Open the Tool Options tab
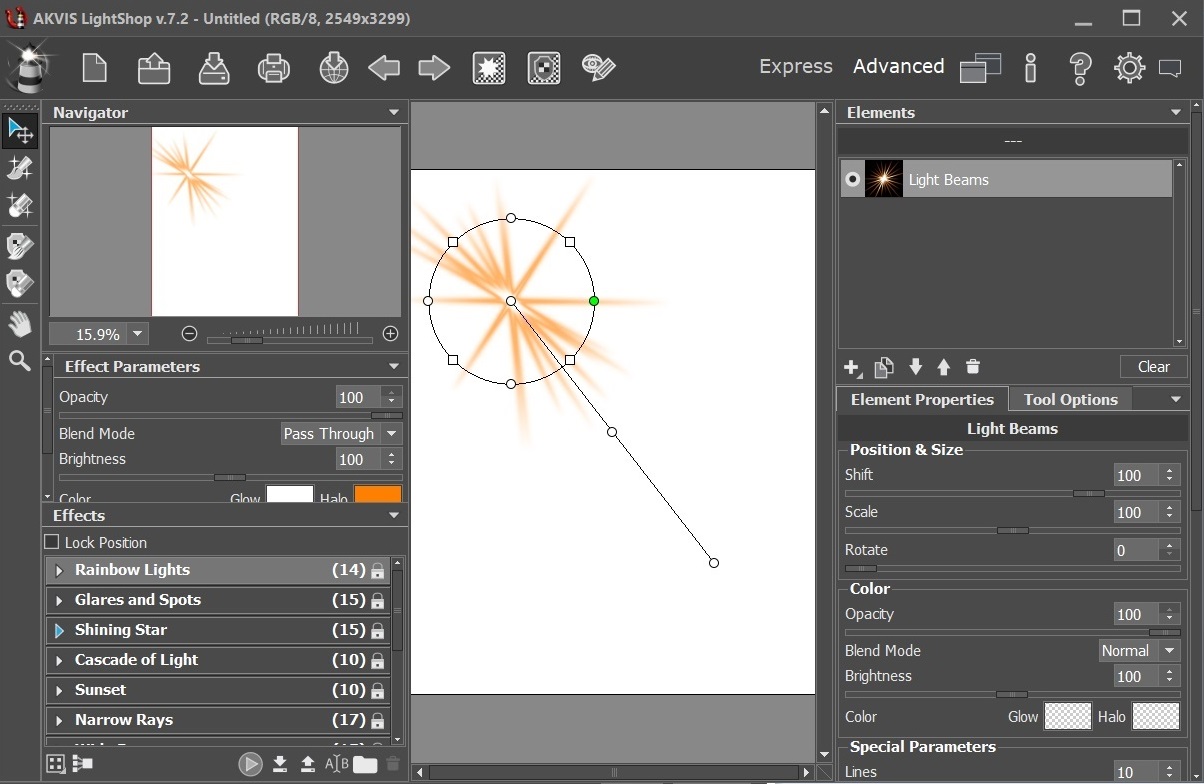Screen dimensions: 1204x784 coord(1071,399)
